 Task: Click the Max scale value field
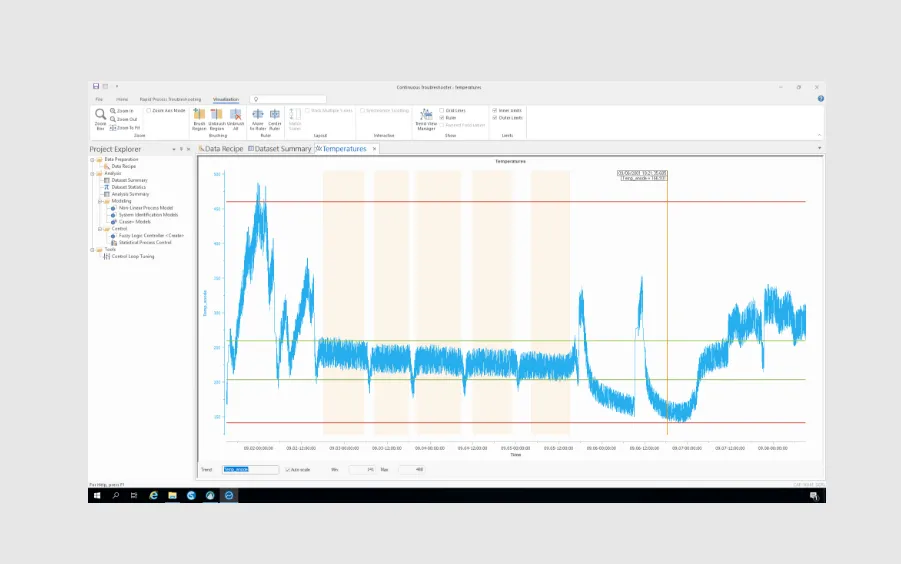pyautogui.click(x=411, y=470)
